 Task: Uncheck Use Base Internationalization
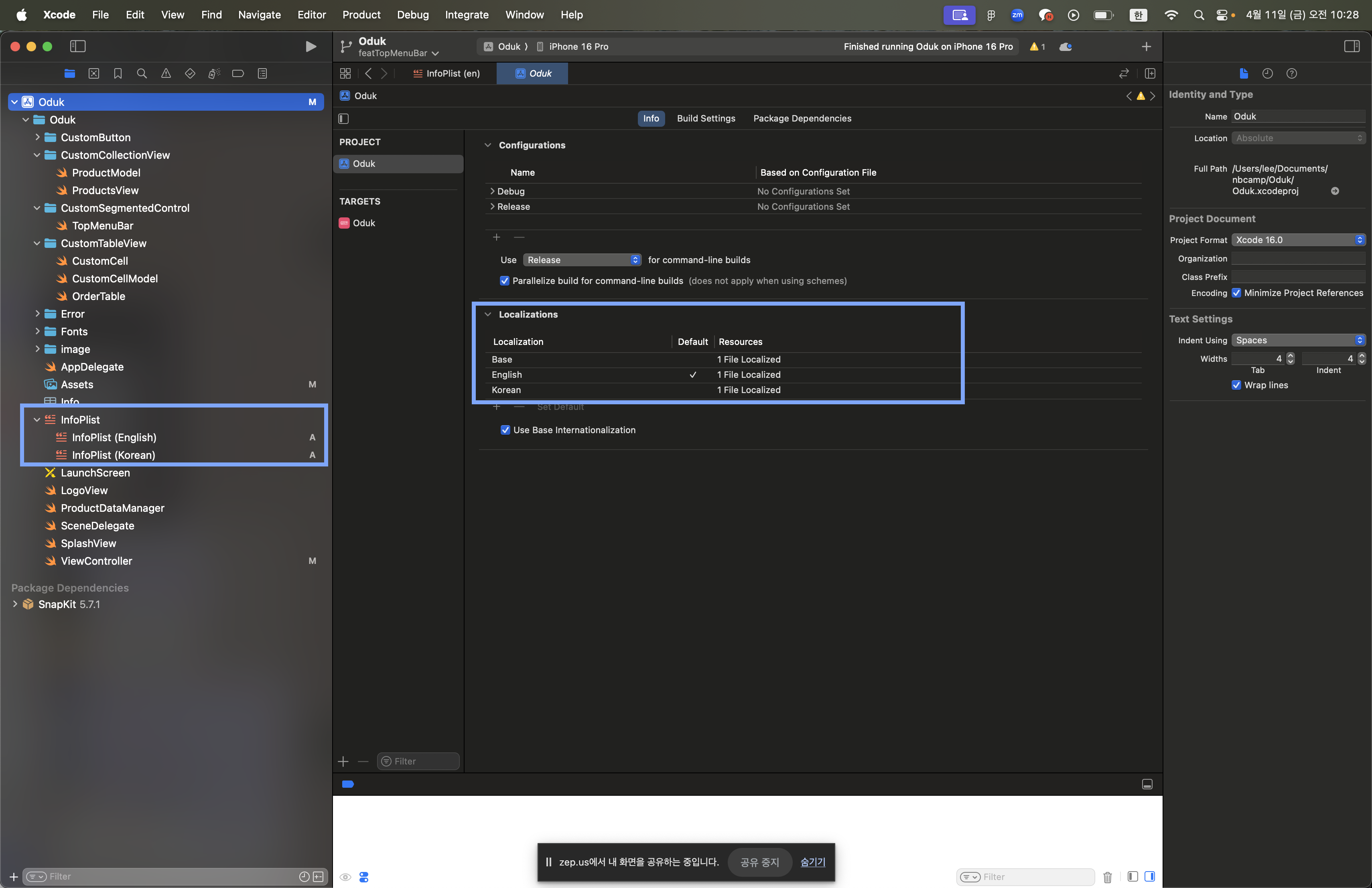coord(505,430)
